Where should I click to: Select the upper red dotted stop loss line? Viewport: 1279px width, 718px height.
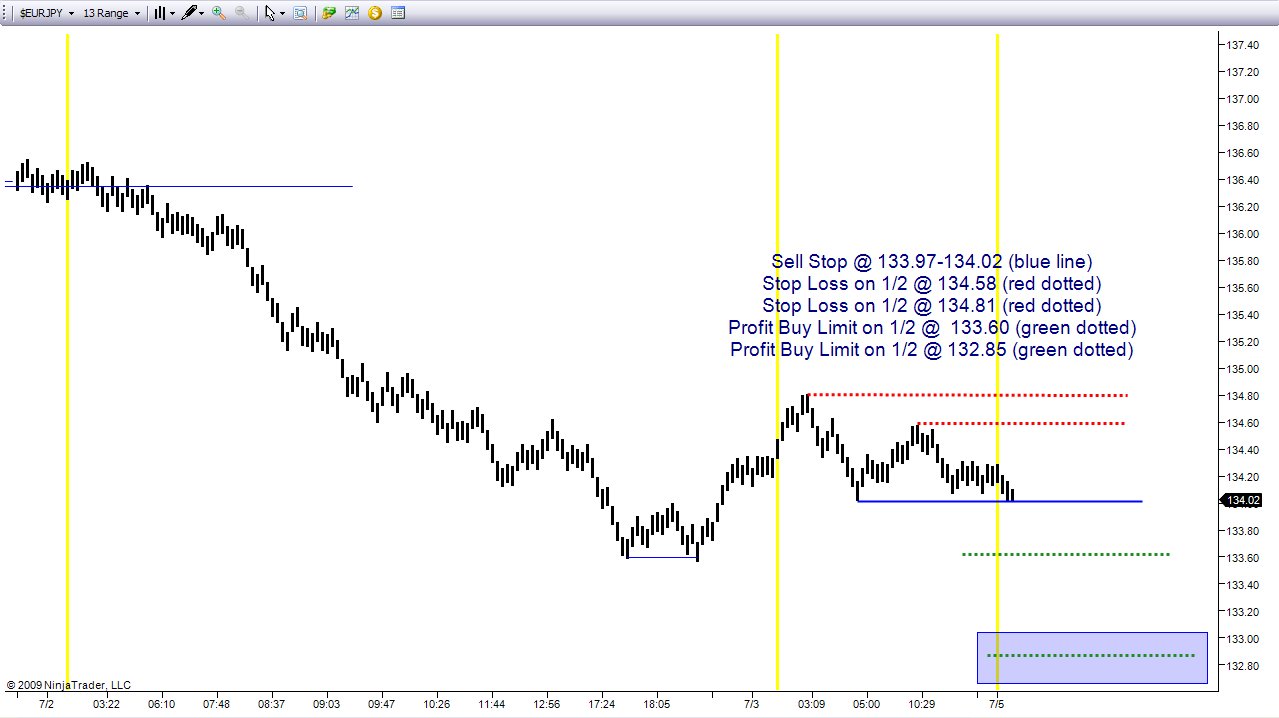point(967,395)
